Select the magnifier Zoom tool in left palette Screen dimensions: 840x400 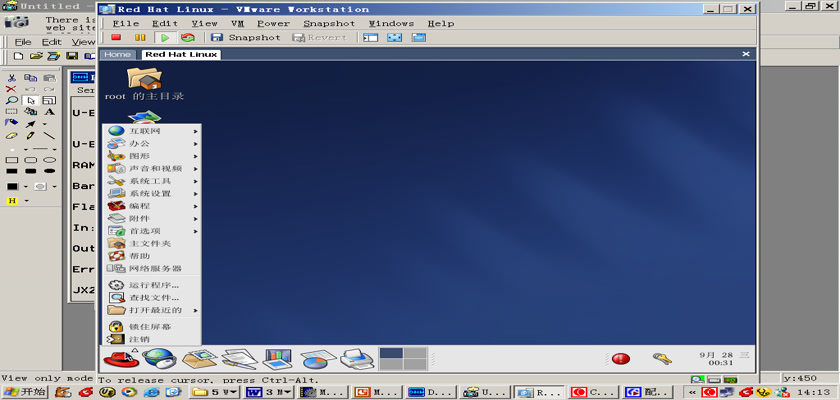[11, 100]
